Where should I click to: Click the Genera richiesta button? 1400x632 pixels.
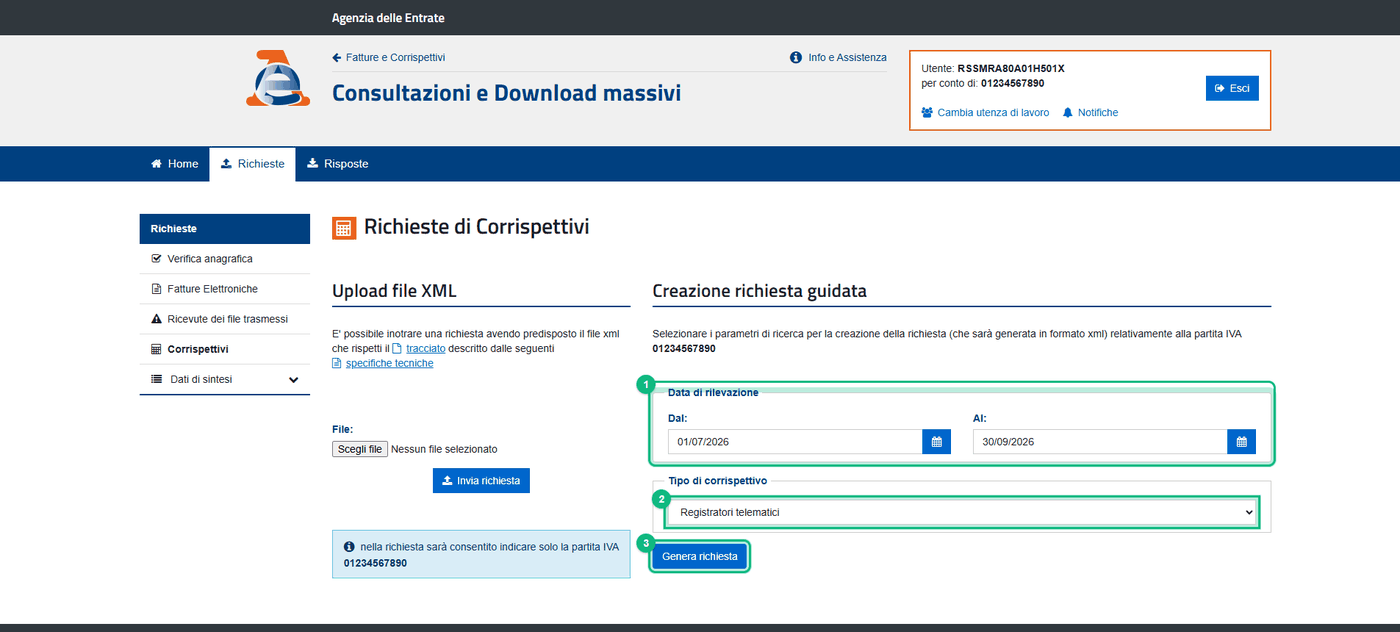tap(700, 557)
